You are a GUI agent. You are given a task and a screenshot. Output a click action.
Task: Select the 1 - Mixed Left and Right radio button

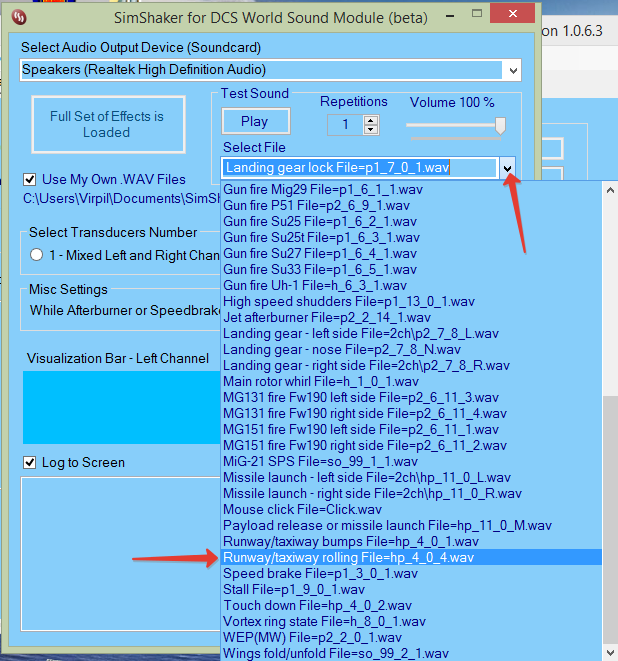click(x=36, y=255)
